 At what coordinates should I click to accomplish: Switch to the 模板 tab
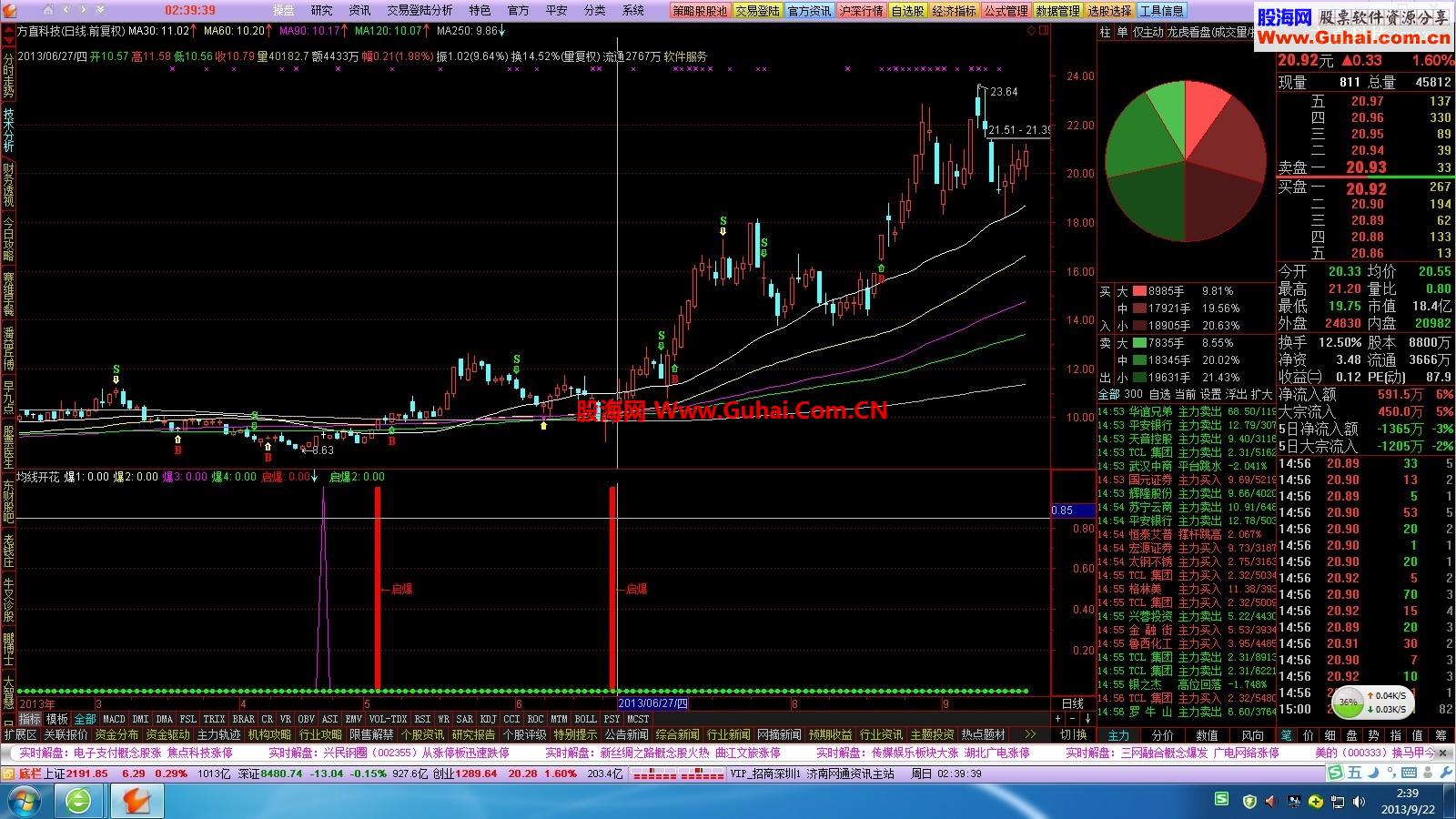(57, 719)
